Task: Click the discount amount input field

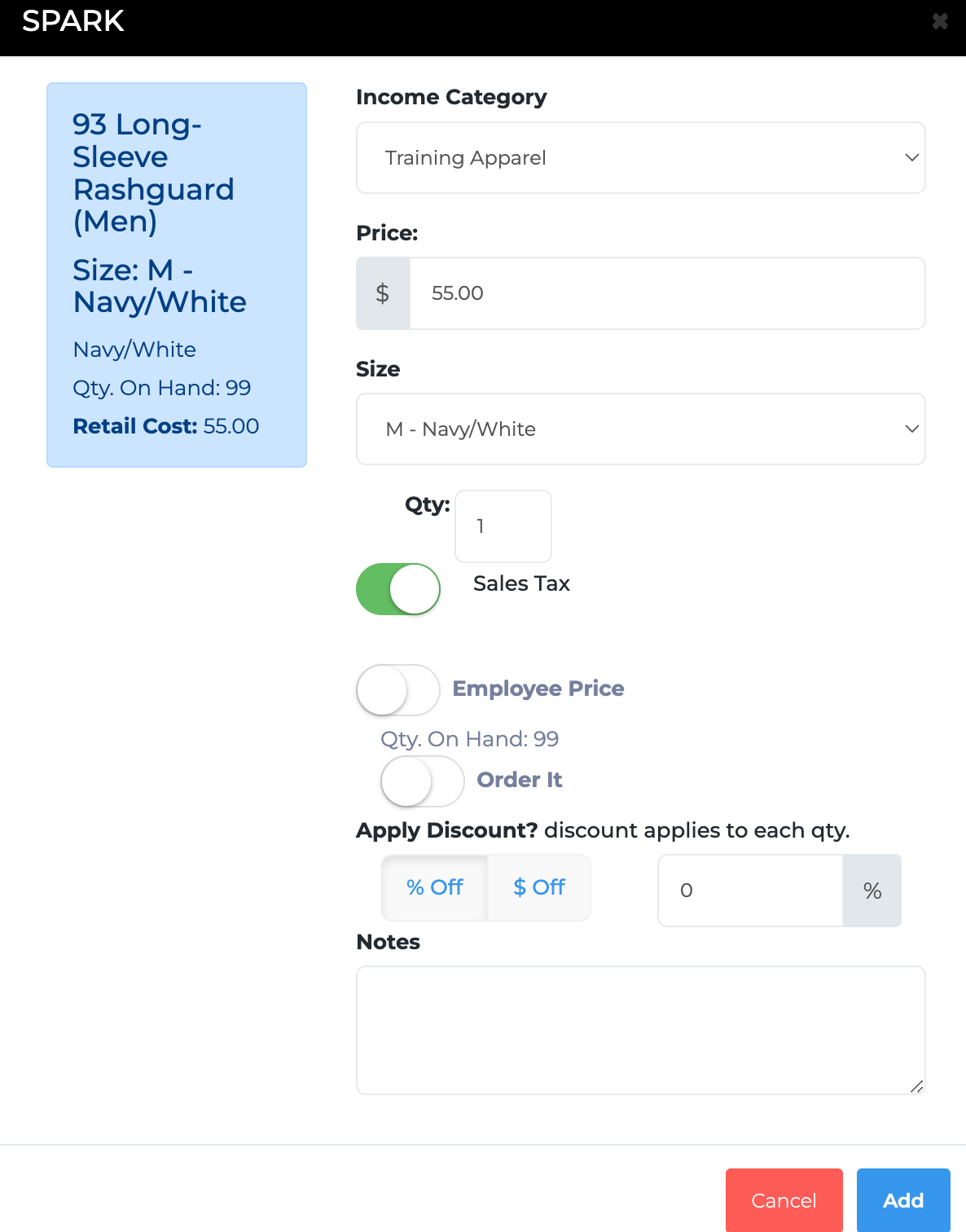Action: pyautogui.click(x=749, y=891)
